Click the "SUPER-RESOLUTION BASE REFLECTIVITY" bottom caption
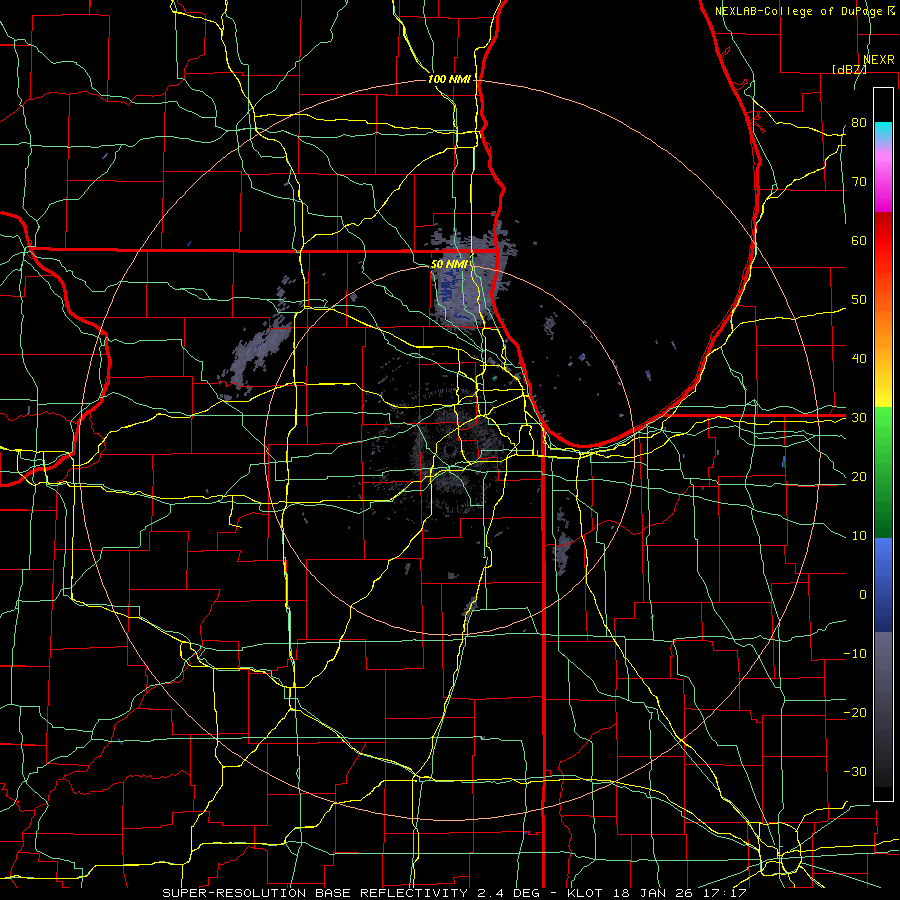900x900 pixels. [x=313, y=893]
